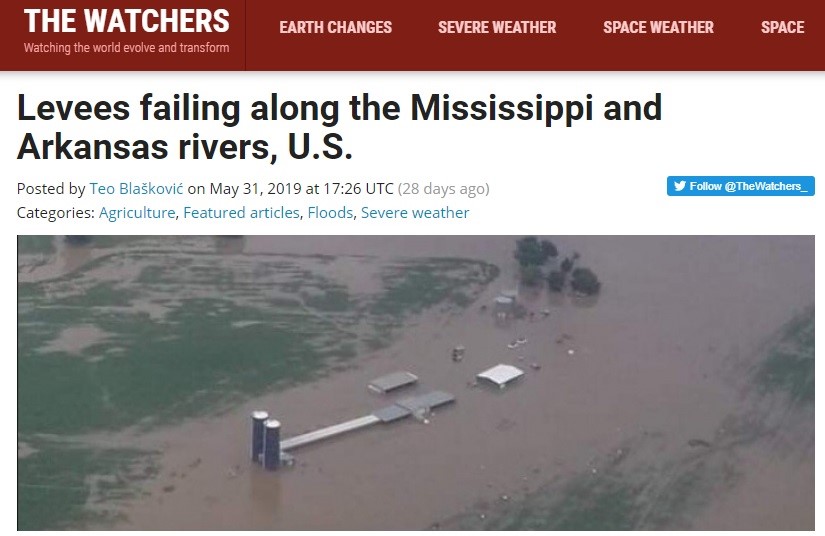Viewport: 825px width, 536px height.
Task: Open The Watchers site logo
Action: pyautogui.click(x=127, y=21)
